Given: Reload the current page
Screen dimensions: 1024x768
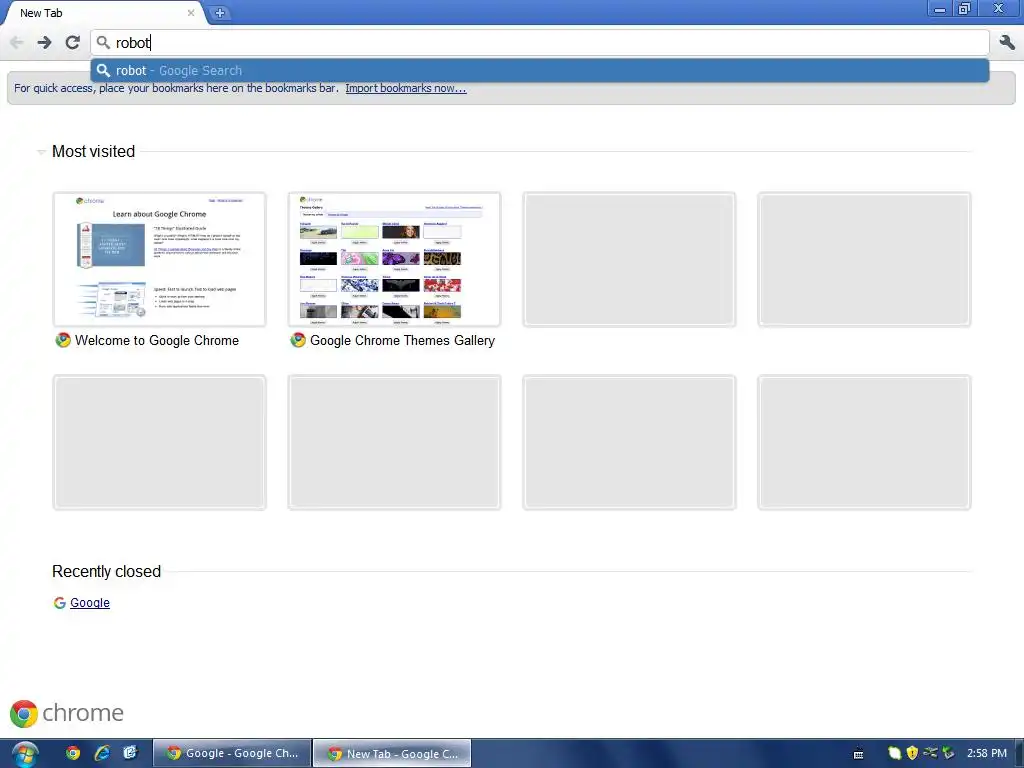Looking at the screenshot, I should (x=72, y=43).
